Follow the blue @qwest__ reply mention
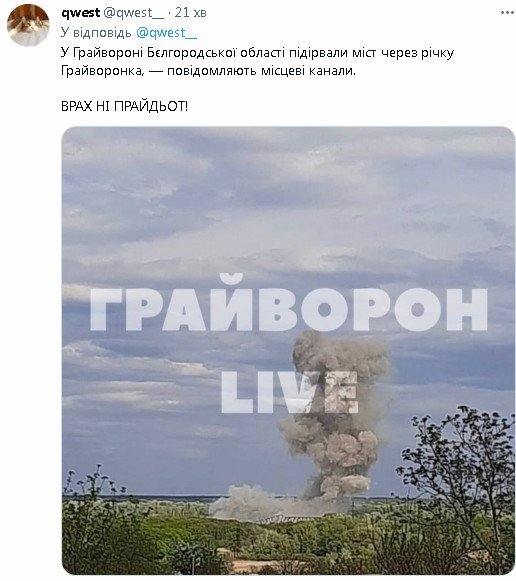516x581 pixels. pyautogui.click(x=167, y=33)
